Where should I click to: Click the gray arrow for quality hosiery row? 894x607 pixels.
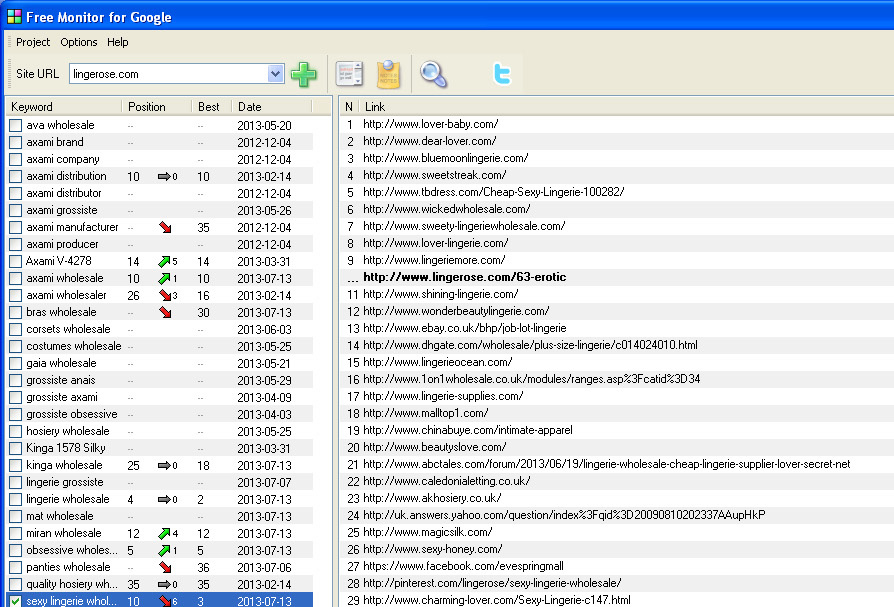click(164, 584)
